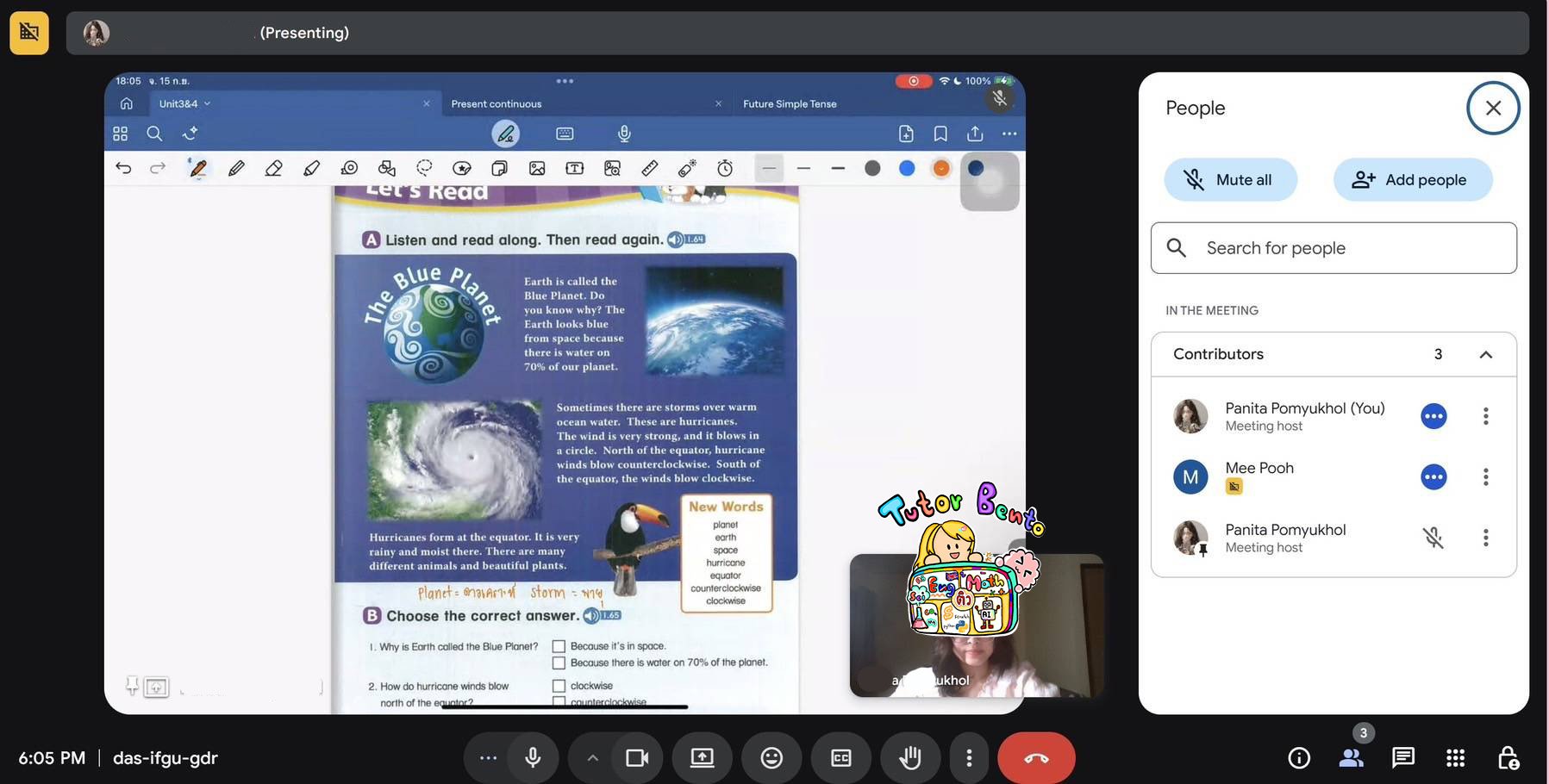Select the blue pen color swatch
Viewport: 1549px width, 784px height.
click(906, 167)
